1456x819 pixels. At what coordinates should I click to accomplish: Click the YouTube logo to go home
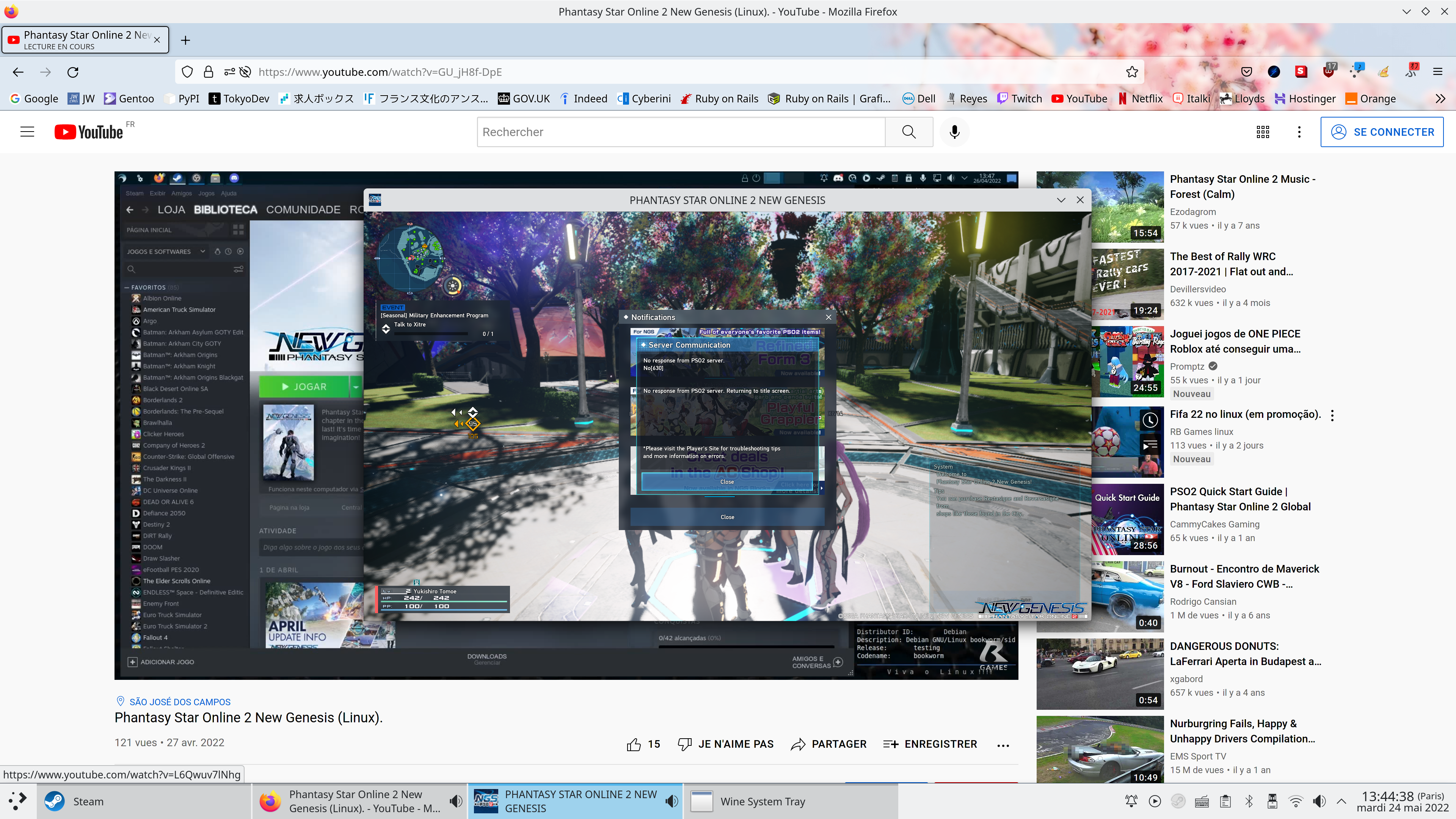point(89,132)
